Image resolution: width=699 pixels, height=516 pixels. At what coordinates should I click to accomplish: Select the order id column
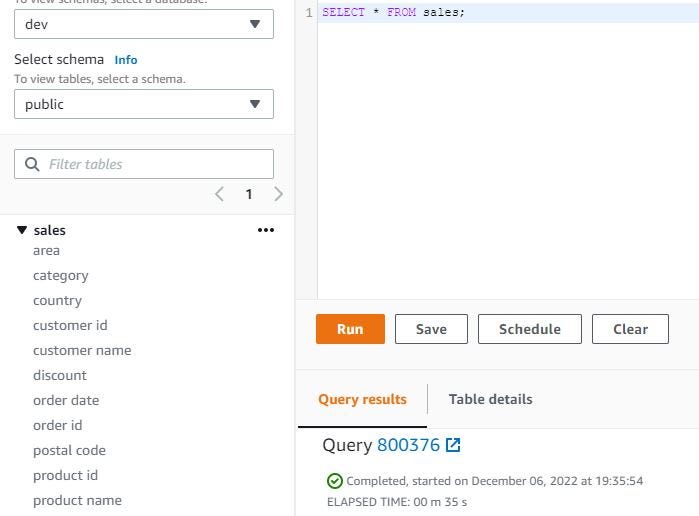(58, 425)
